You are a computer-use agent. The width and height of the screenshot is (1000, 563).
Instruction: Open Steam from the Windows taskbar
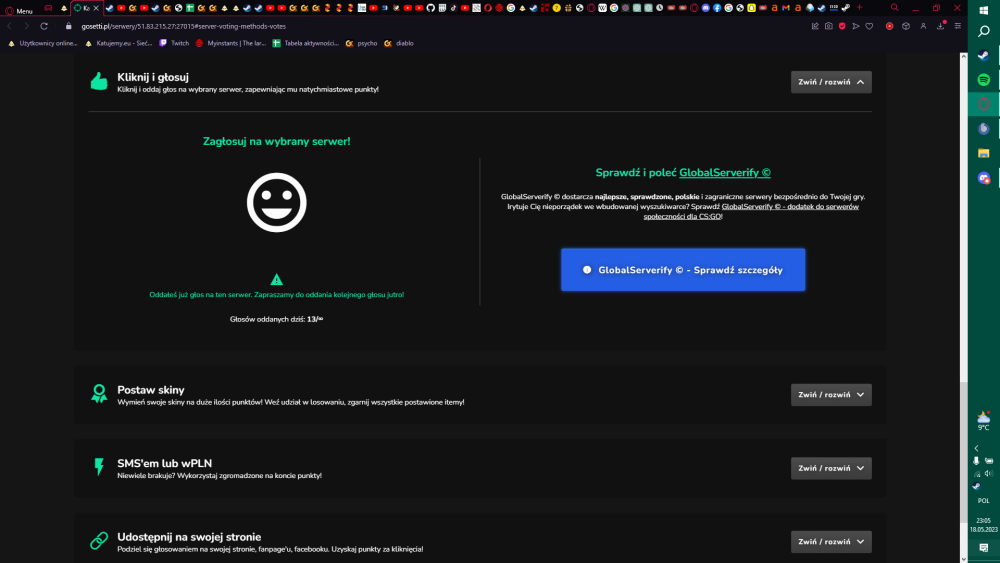(x=983, y=55)
